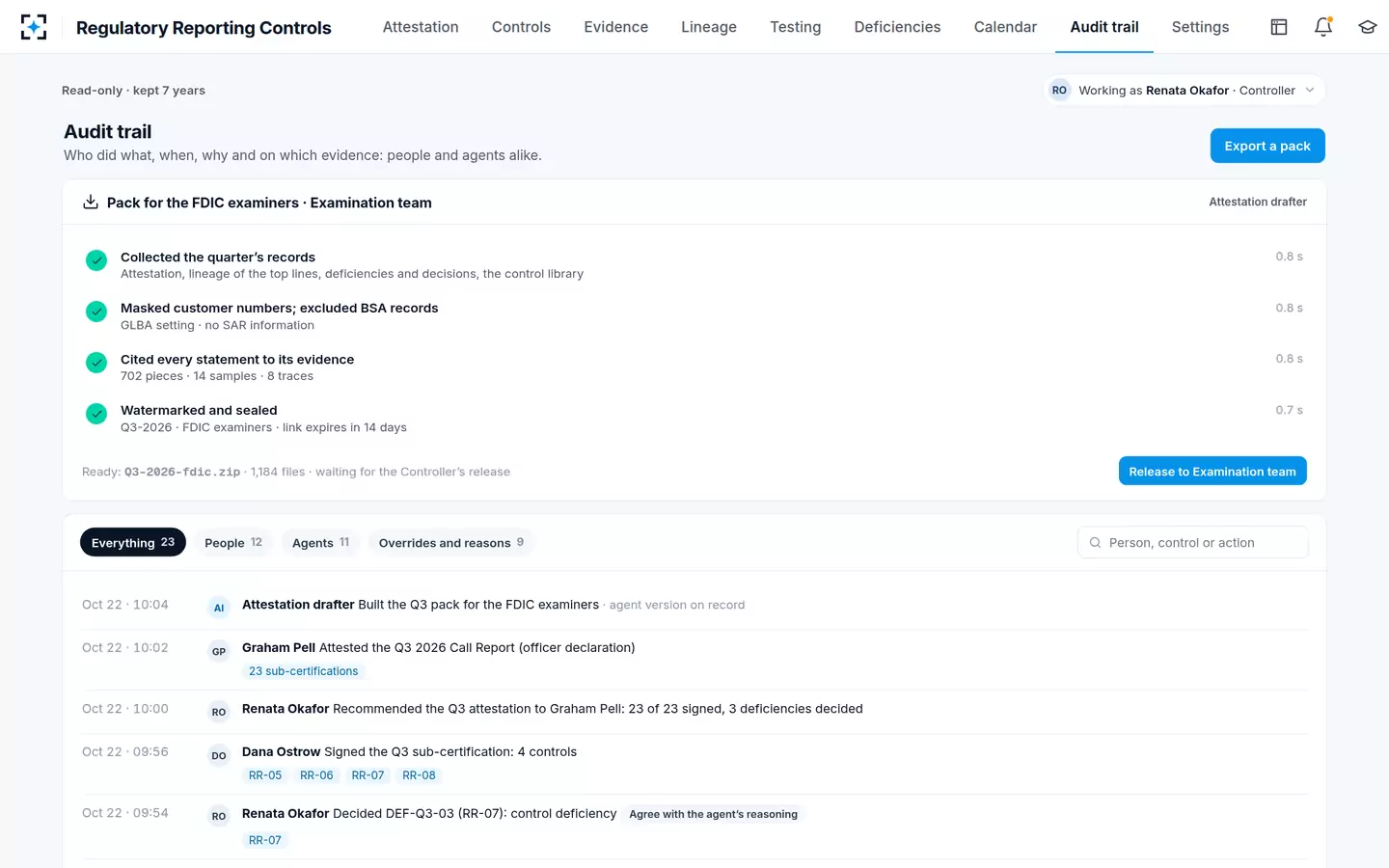Open the notifications bell

click(1323, 27)
